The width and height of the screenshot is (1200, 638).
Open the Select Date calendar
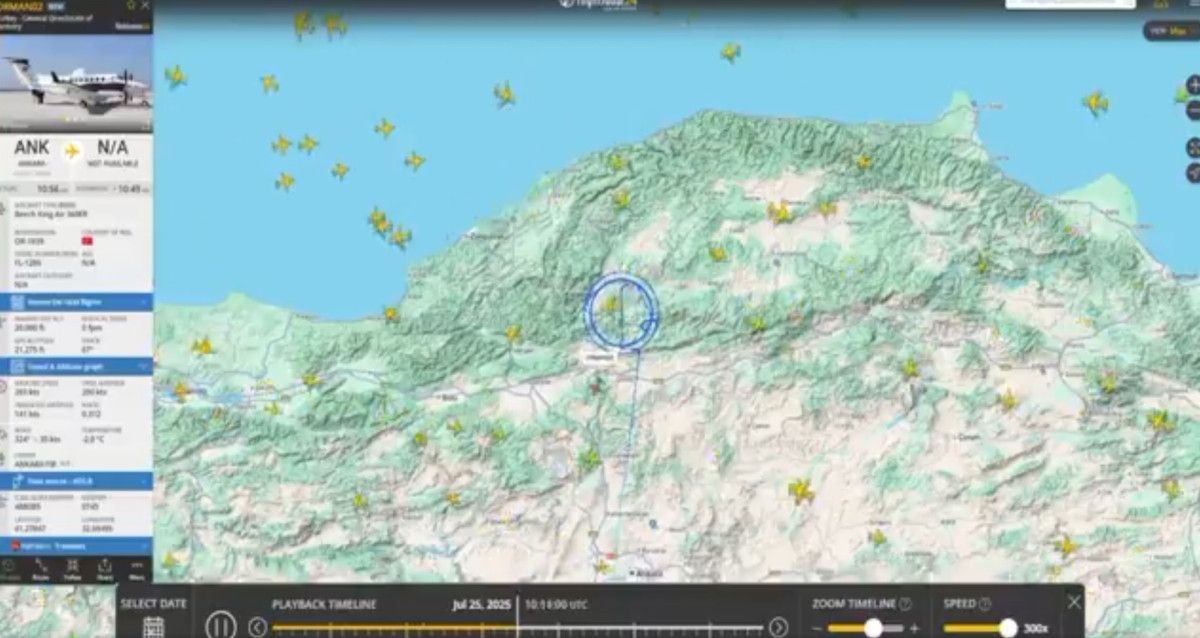[153, 626]
